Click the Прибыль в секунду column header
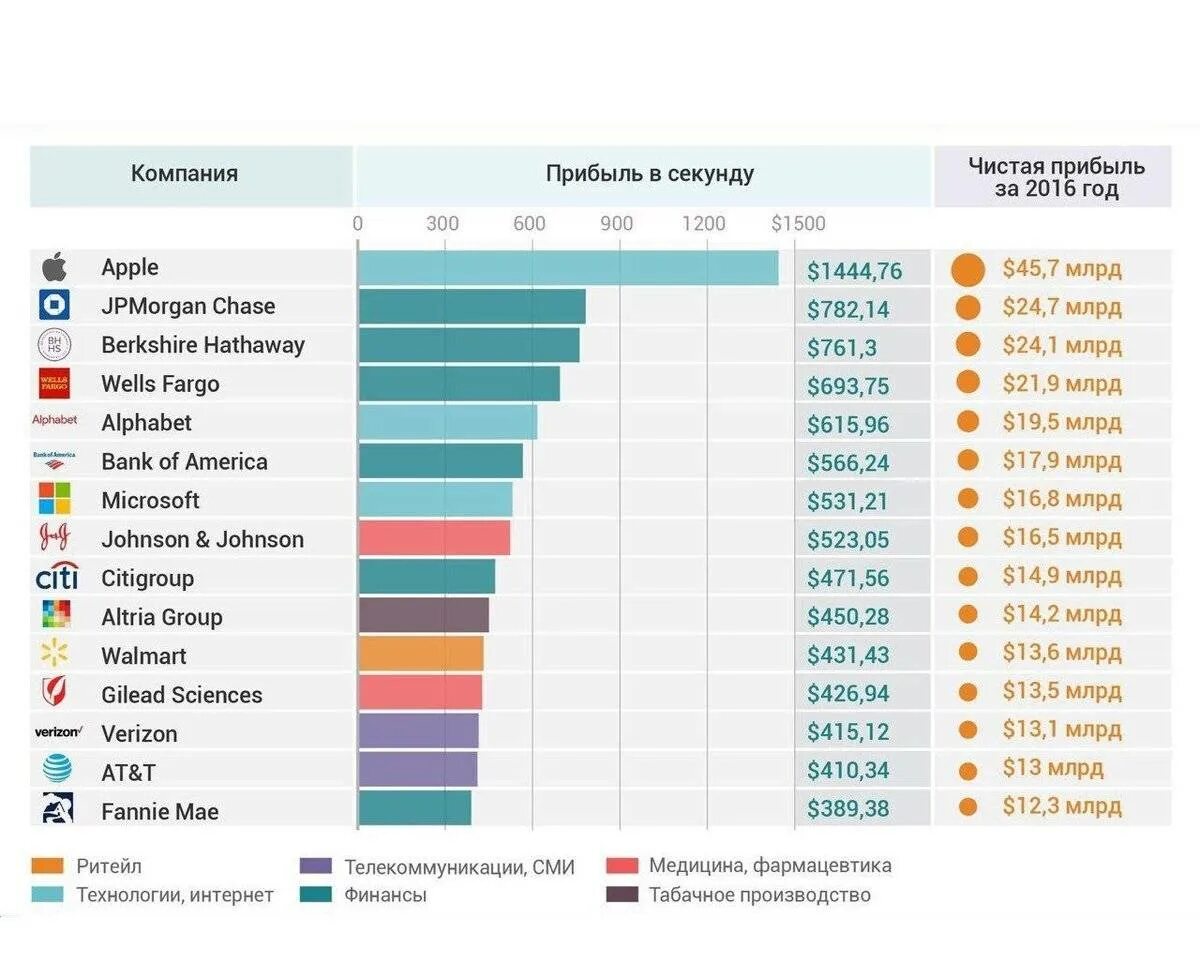Viewport: 1200px width, 978px height. (644, 176)
